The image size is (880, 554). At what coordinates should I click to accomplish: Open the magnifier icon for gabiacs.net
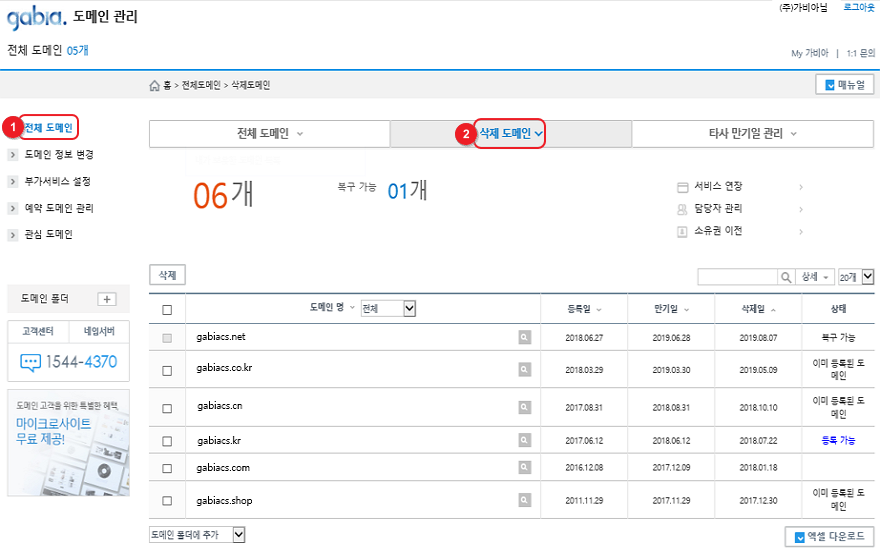point(524,337)
